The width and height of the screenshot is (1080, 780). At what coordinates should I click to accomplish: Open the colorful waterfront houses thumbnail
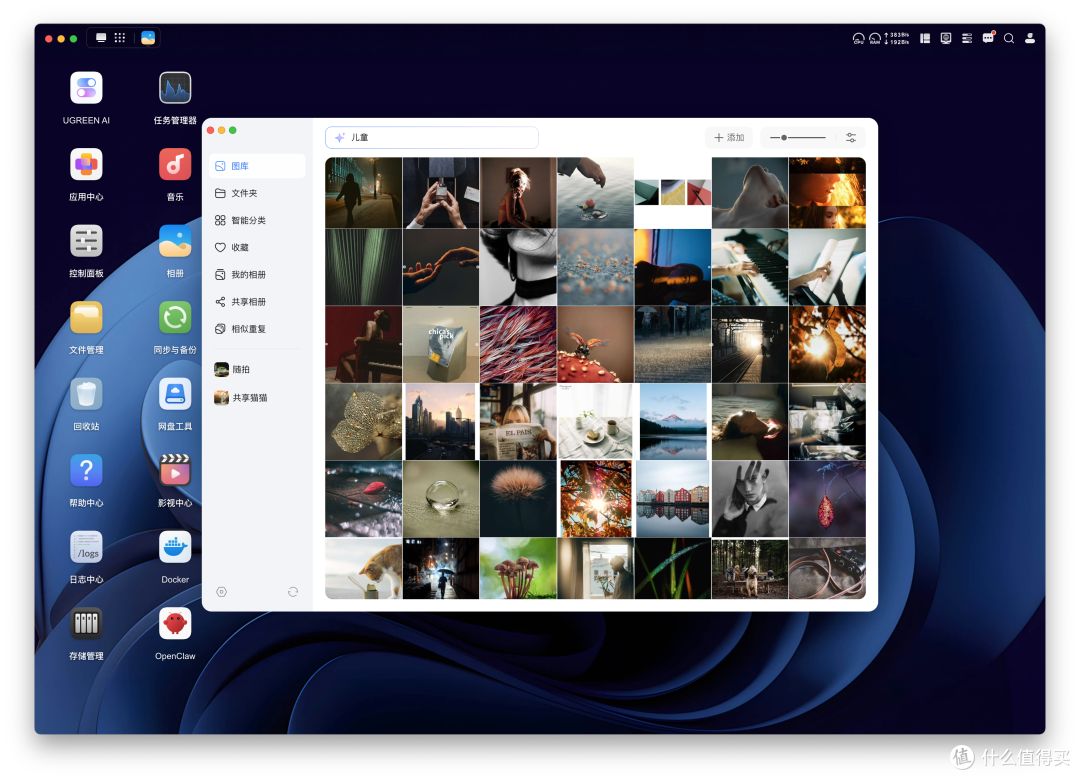click(x=673, y=500)
